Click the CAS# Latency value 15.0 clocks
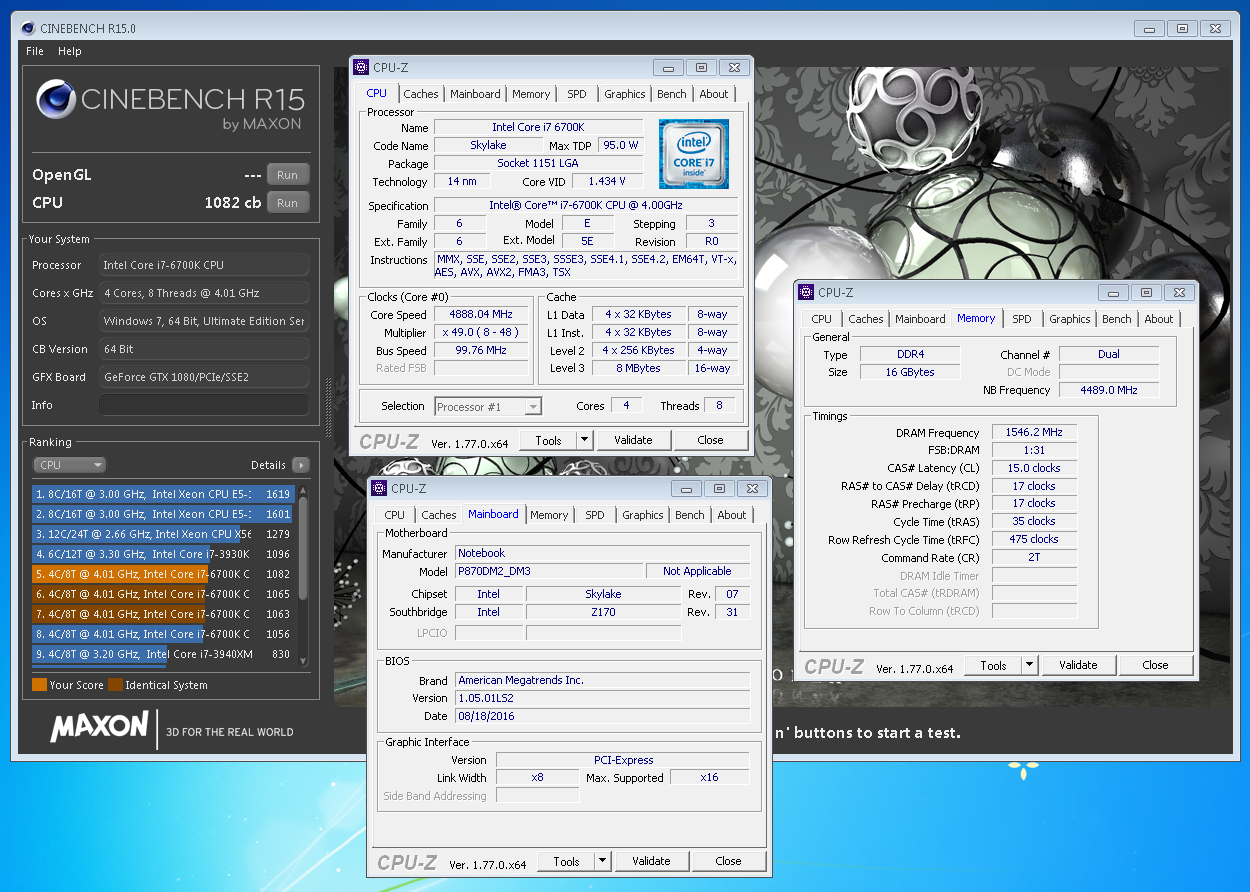Image resolution: width=1250 pixels, height=892 pixels. point(1034,468)
